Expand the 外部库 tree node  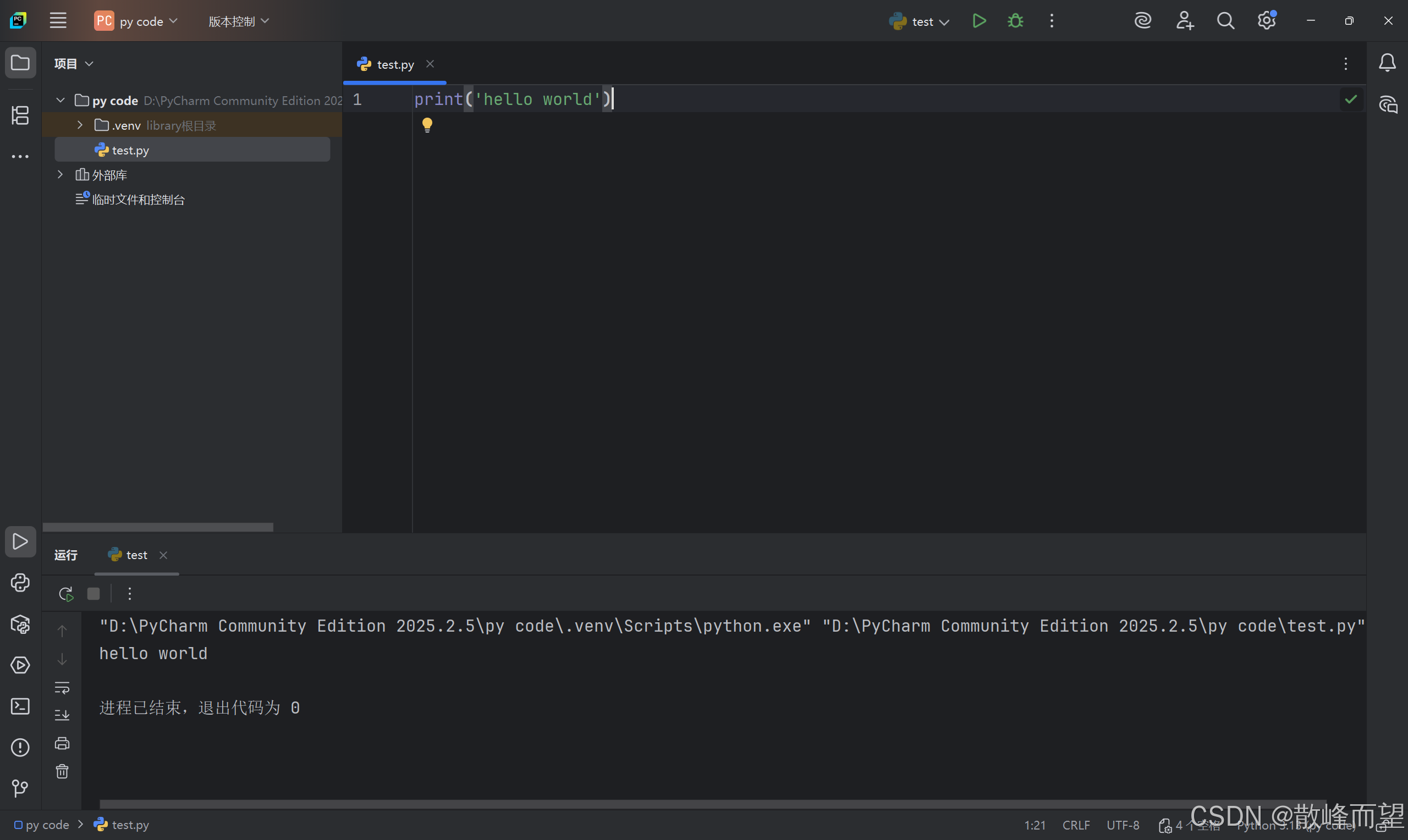click(61, 175)
